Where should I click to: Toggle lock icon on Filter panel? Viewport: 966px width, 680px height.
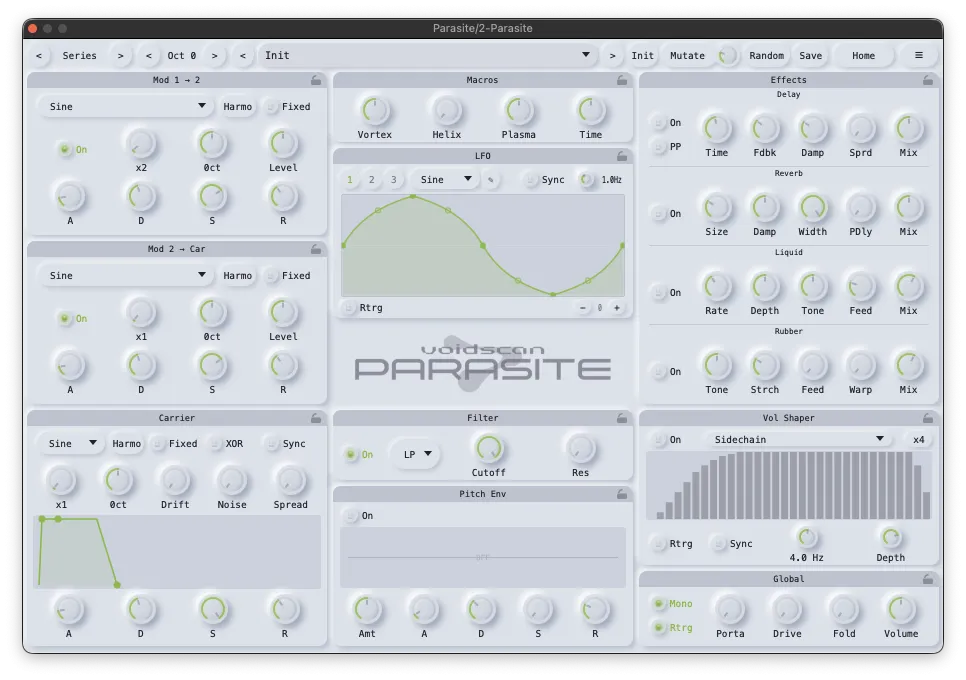pyautogui.click(x=622, y=418)
